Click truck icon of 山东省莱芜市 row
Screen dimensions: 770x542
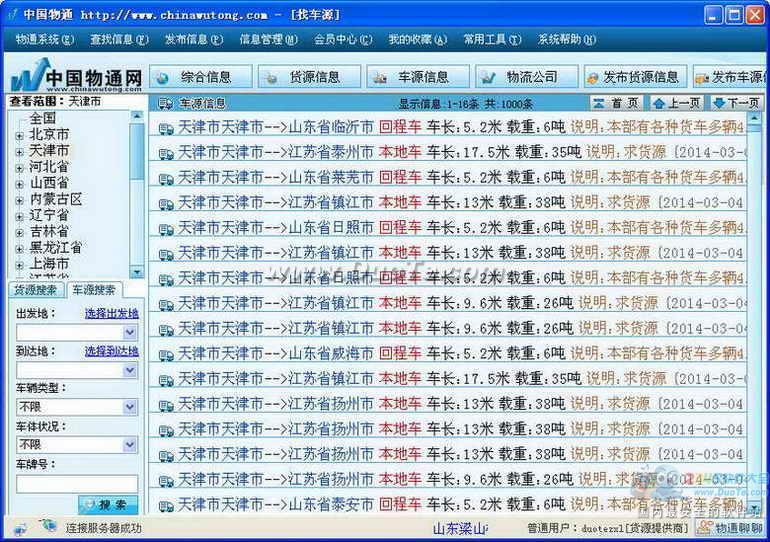tap(166, 179)
